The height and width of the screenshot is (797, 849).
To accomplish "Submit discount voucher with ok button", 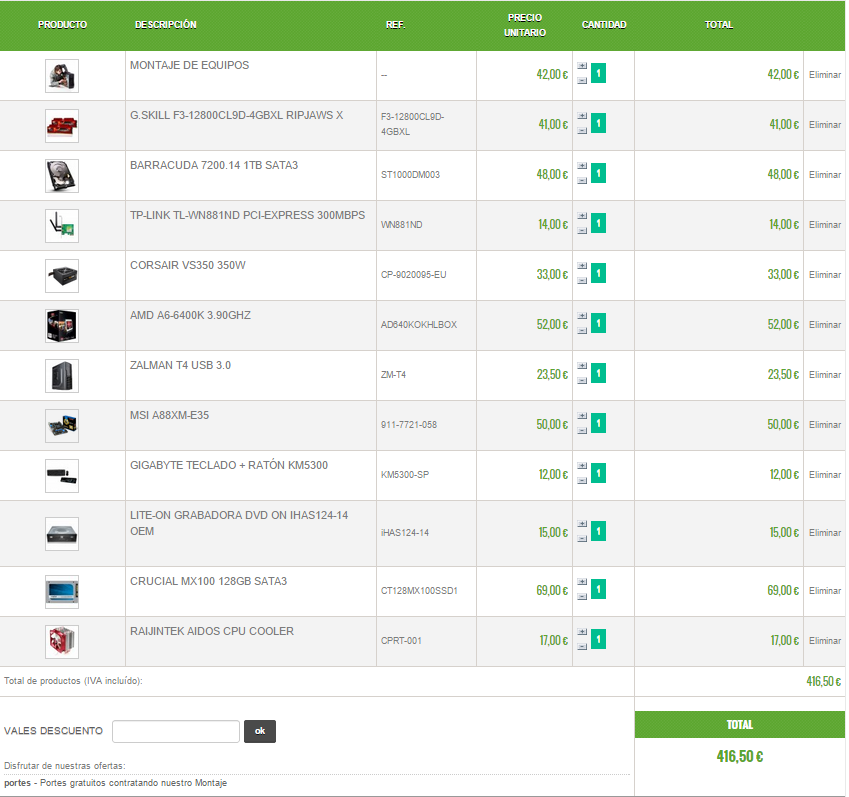I will pos(260,731).
